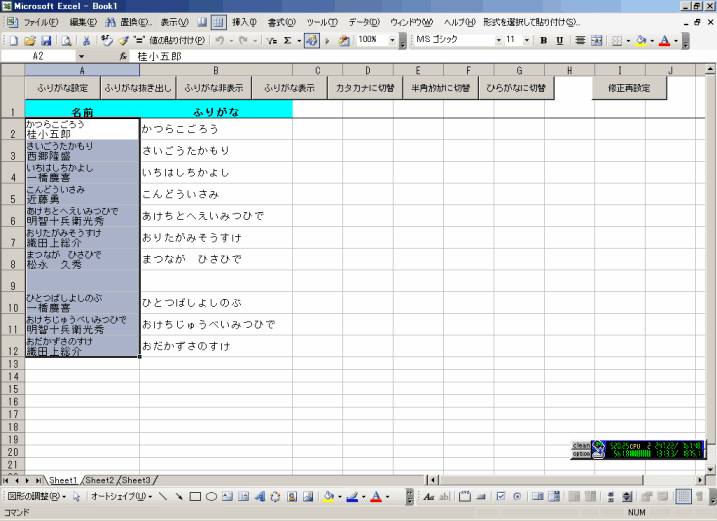Open a file with the Open folder icon

[x=30, y=41]
